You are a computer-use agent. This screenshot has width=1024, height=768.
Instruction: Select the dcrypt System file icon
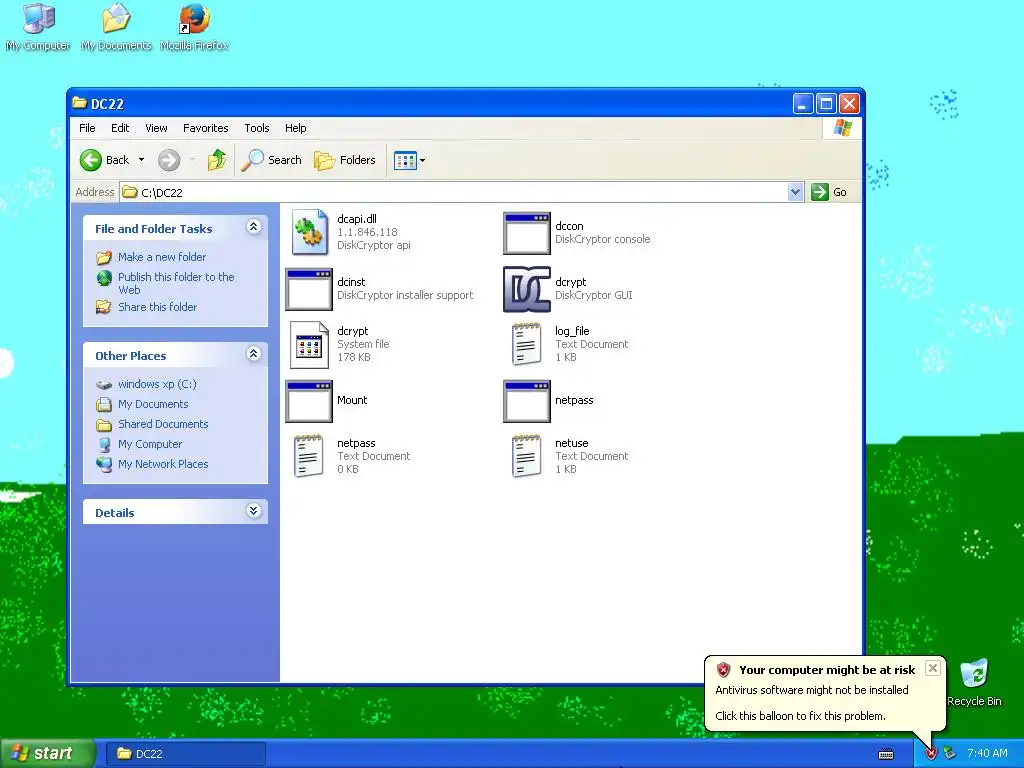pos(310,345)
